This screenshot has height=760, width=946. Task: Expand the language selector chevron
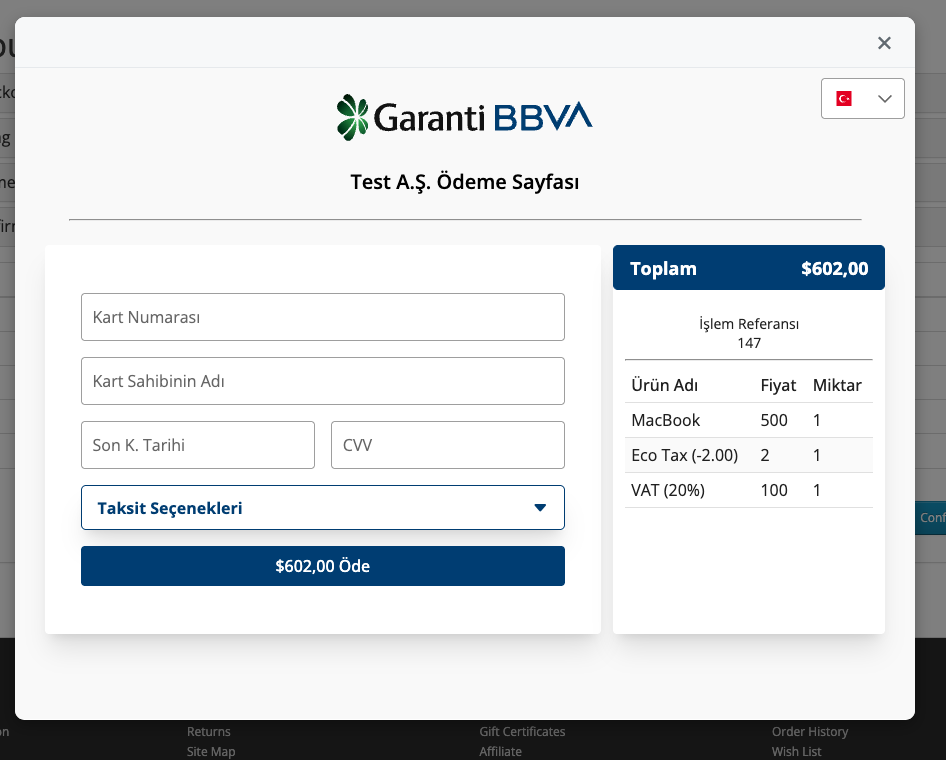point(884,99)
